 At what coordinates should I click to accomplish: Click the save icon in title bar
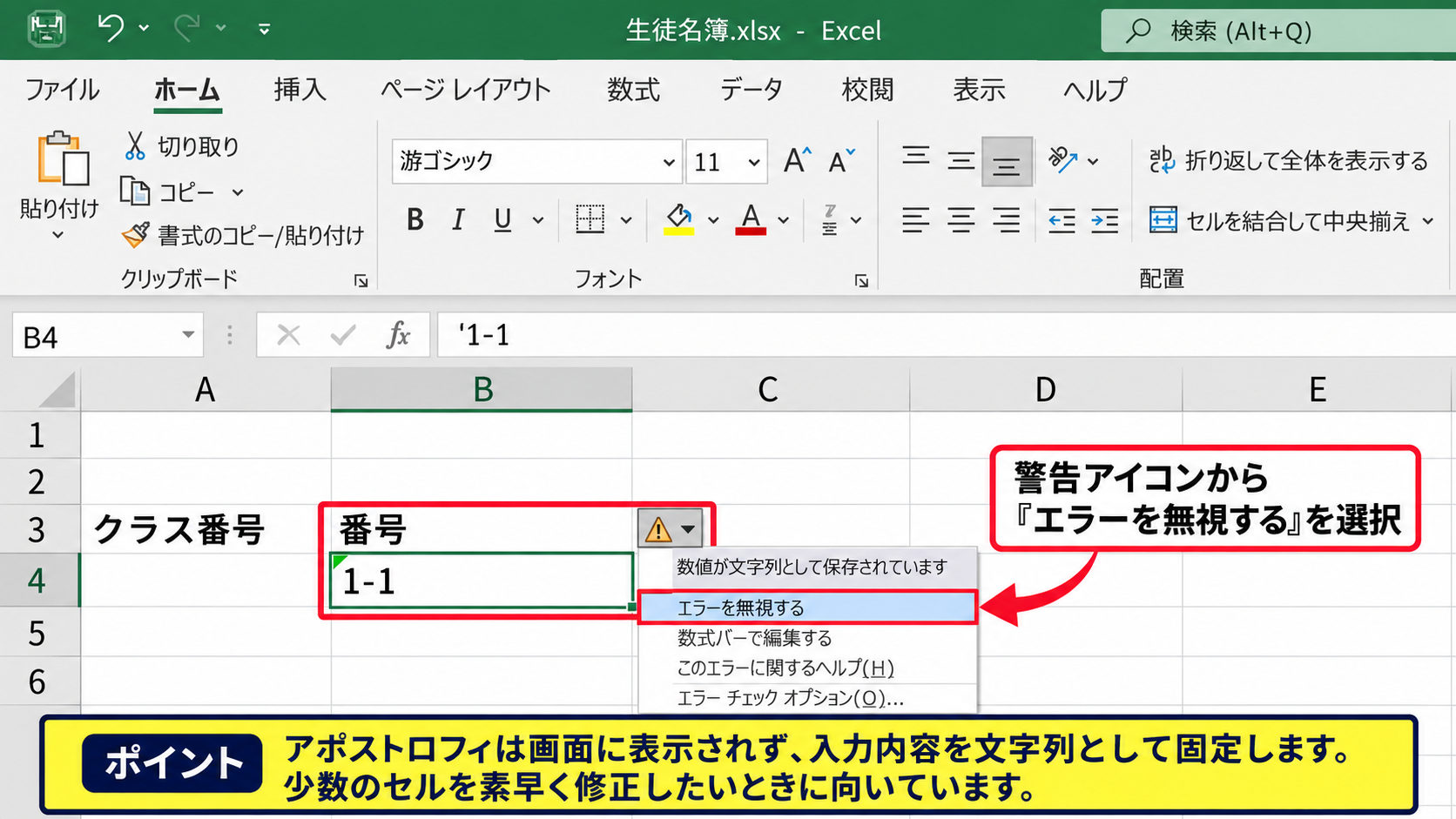click(46, 29)
